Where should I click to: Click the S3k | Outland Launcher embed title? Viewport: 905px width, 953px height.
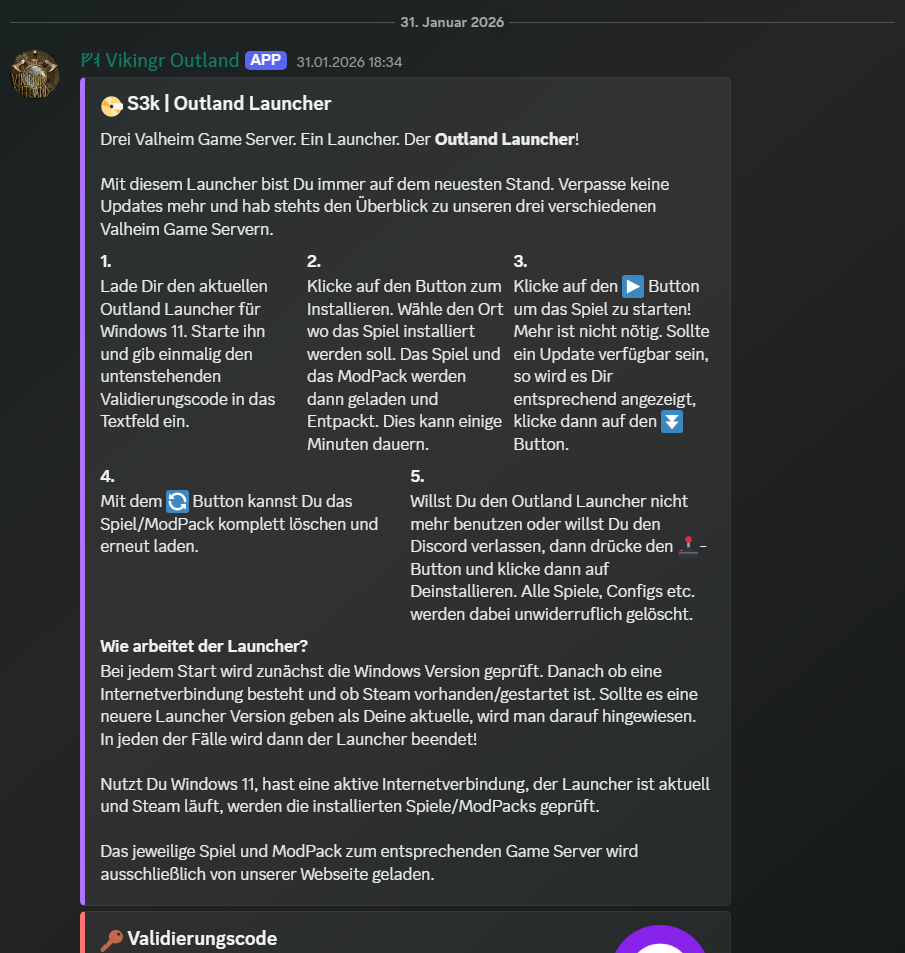click(x=229, y=103)
